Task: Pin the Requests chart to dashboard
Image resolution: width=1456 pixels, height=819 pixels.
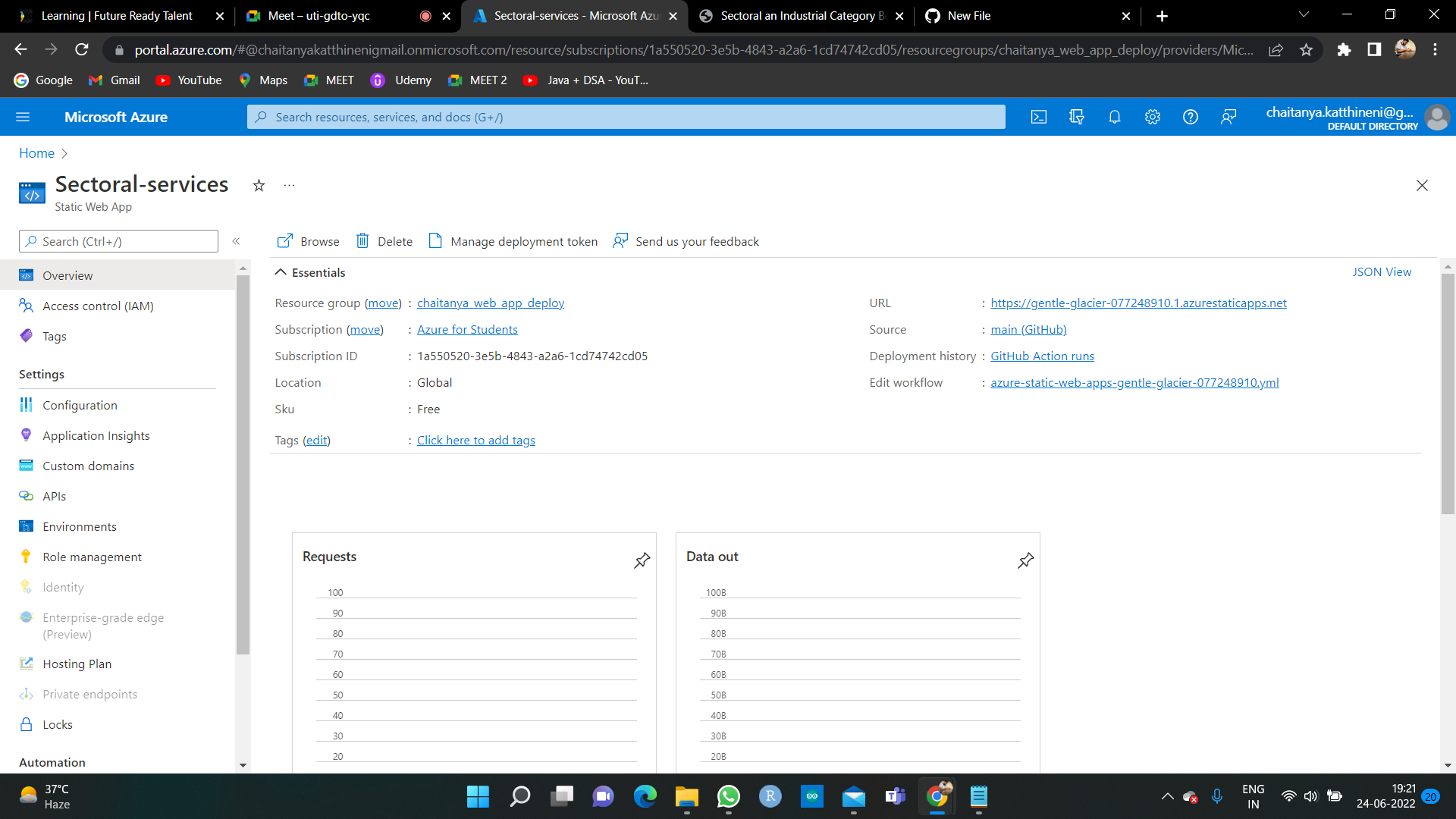Action: pyautogui.click(x=642, y=560)
